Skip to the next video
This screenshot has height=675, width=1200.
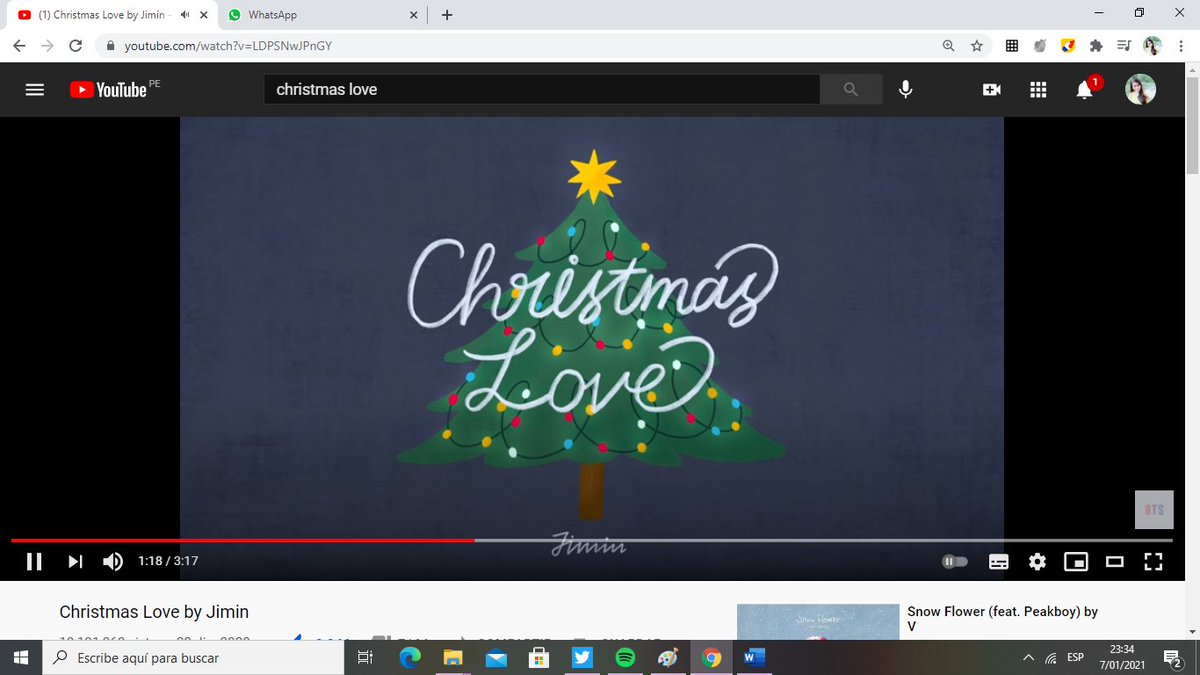pos(75,561)
